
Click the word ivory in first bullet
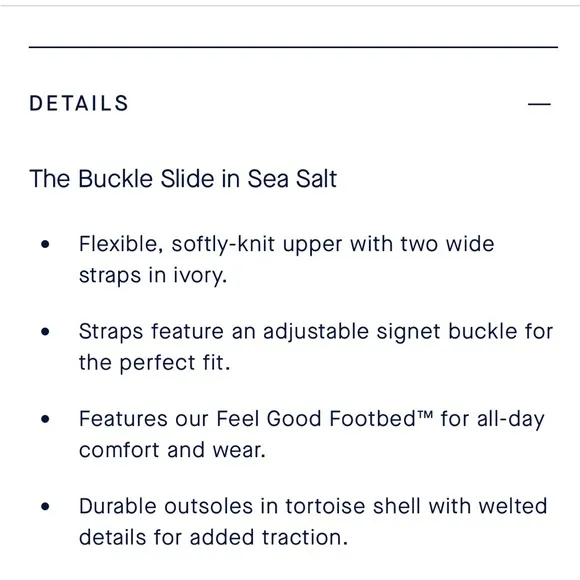(198, 276)
